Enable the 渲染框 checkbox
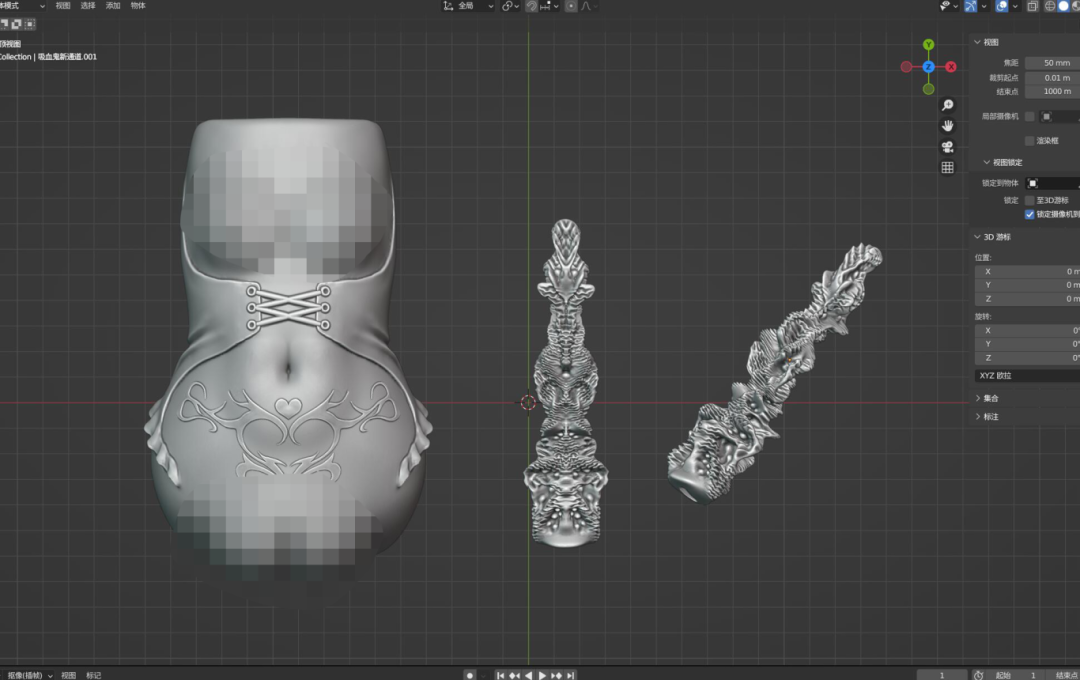 click(x=1030, y=141)
